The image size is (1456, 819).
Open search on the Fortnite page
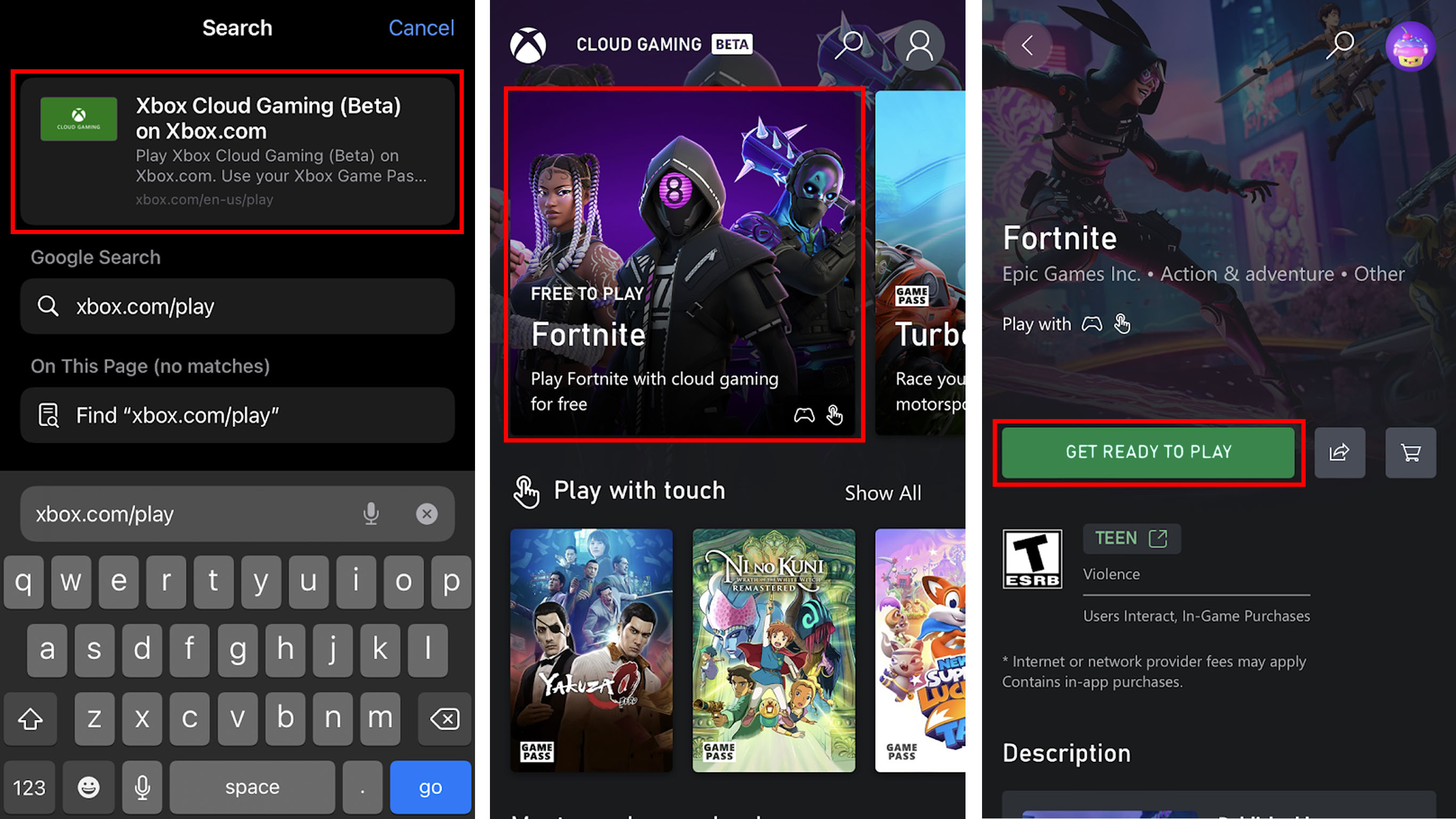tap(1340, 45)
